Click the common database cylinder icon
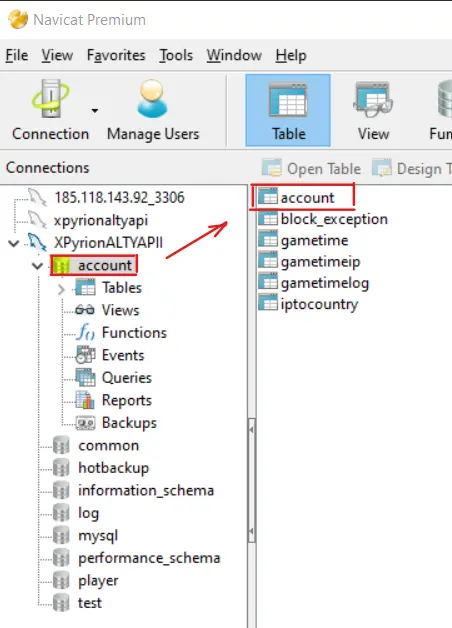Screen dimensions: 452x628 [61, 445]
